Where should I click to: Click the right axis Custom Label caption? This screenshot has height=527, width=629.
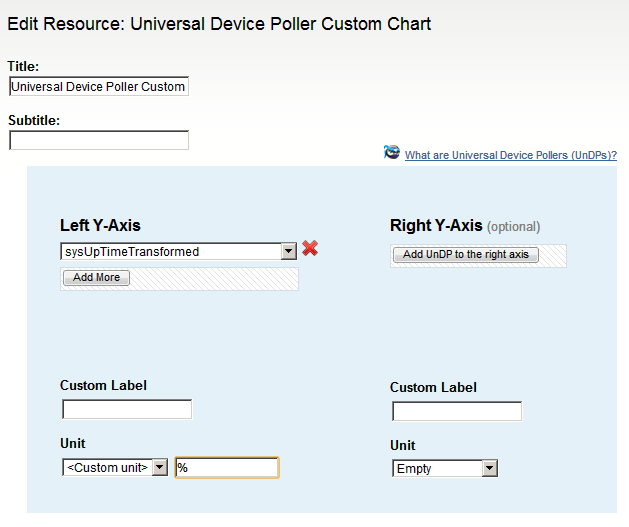click(x=433, y=387)
